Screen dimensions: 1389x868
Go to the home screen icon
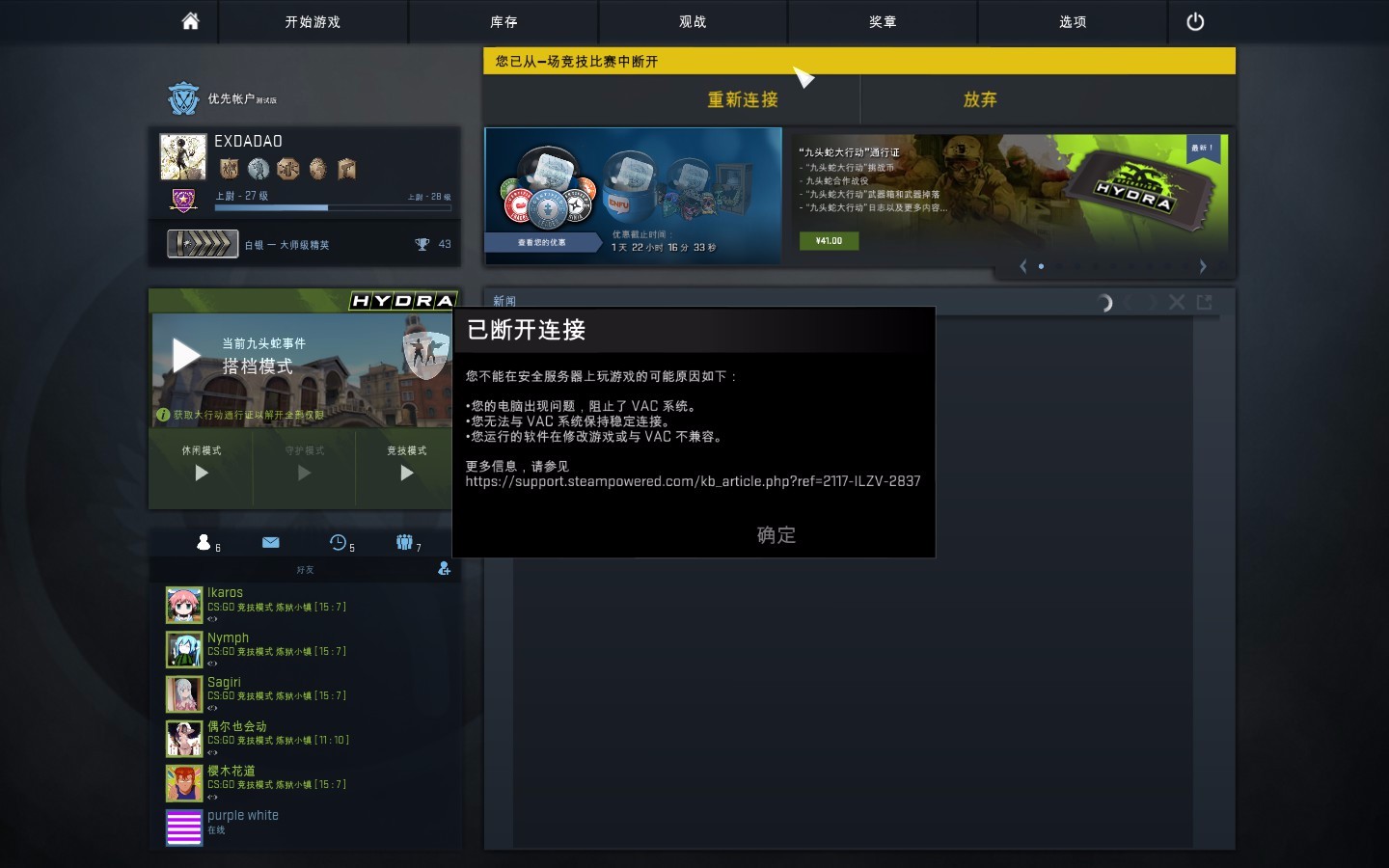[190, 21]
